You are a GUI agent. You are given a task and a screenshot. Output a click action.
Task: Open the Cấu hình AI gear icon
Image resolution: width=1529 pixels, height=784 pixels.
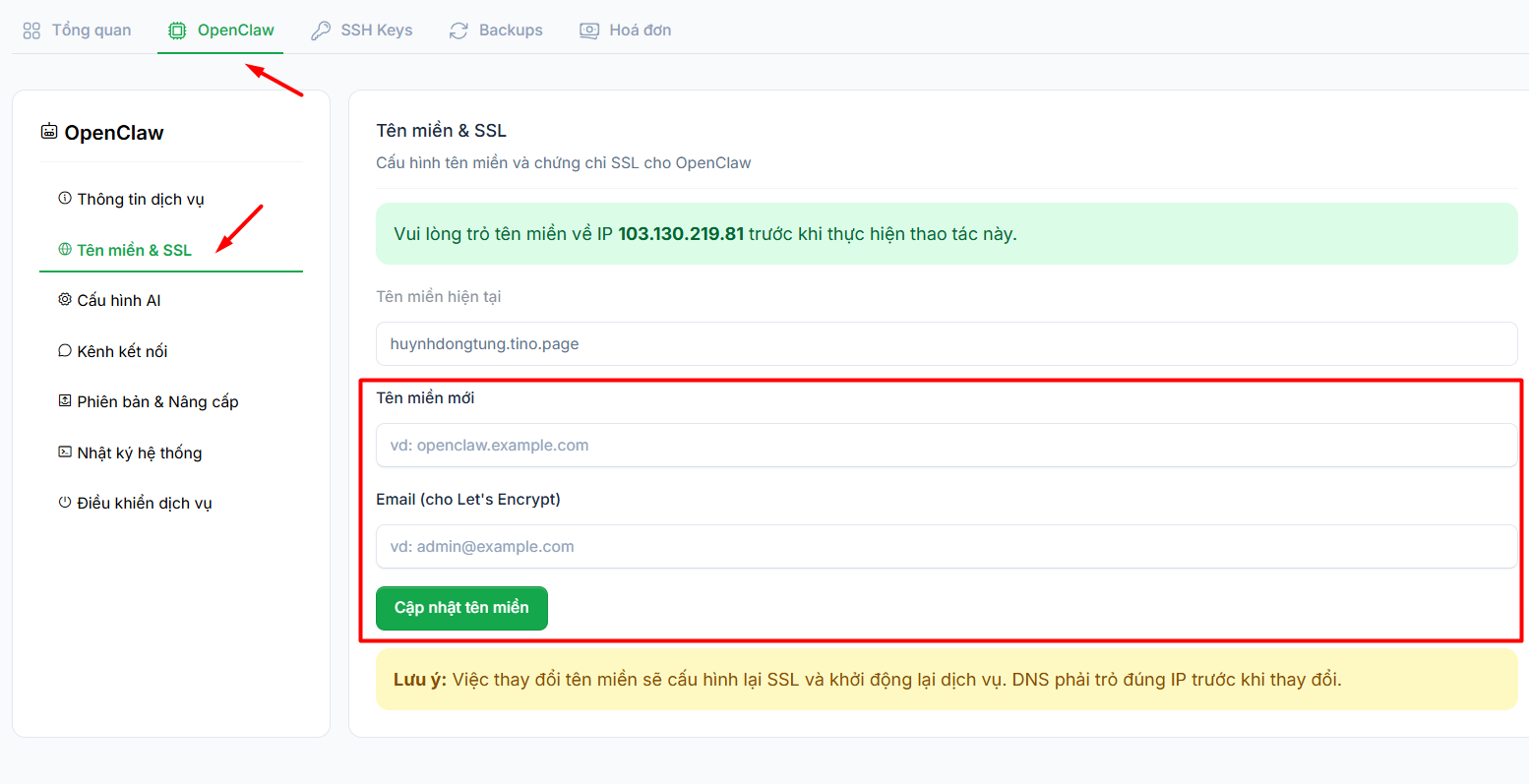[65, 300]
